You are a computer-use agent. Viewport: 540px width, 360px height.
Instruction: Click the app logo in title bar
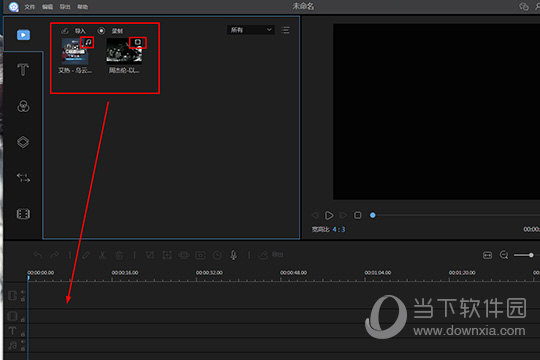point(13,7)
